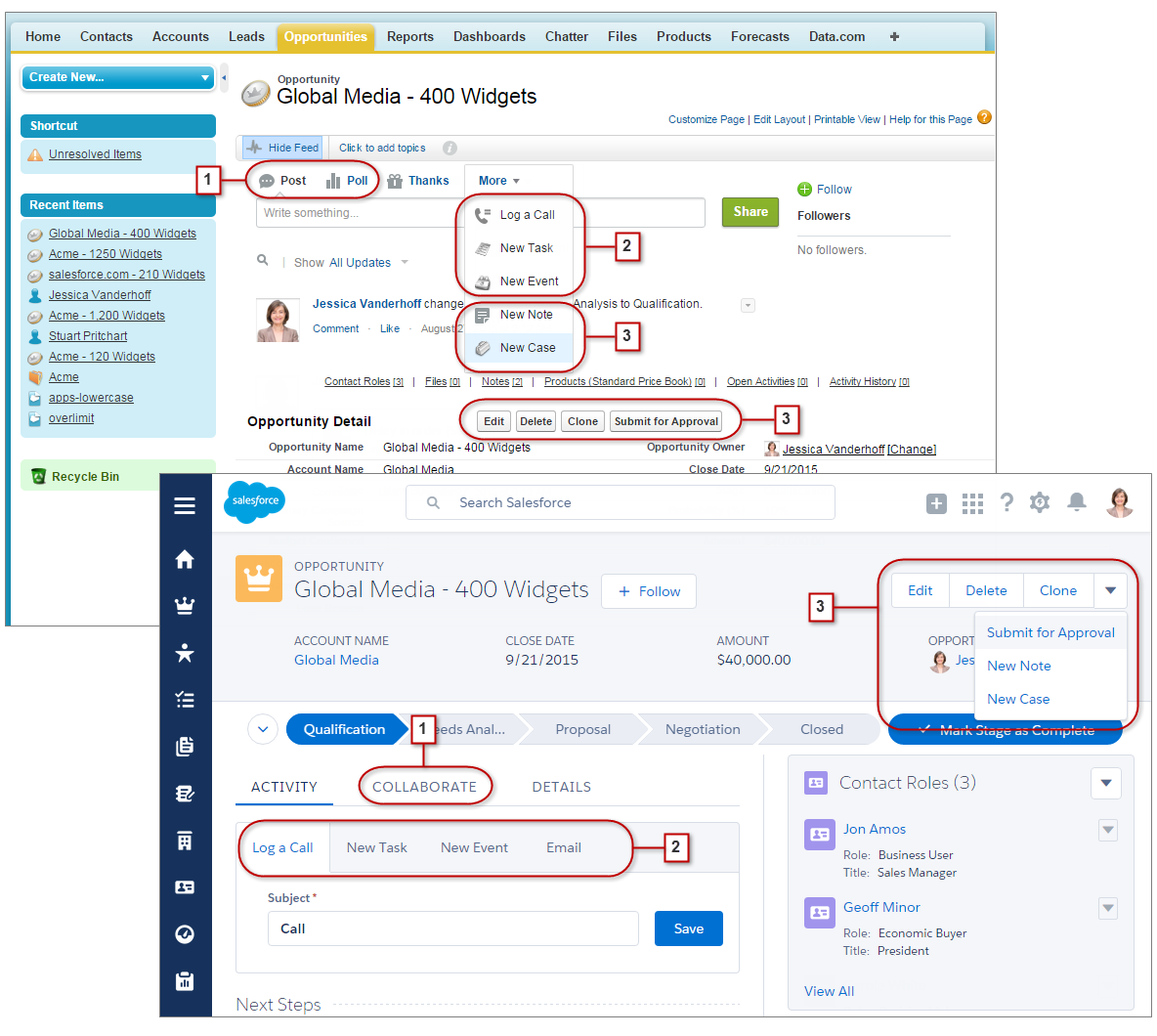Screen dimensions: 1157x1036
Task: Switch to the DETAILS tab
Action: 562,787
